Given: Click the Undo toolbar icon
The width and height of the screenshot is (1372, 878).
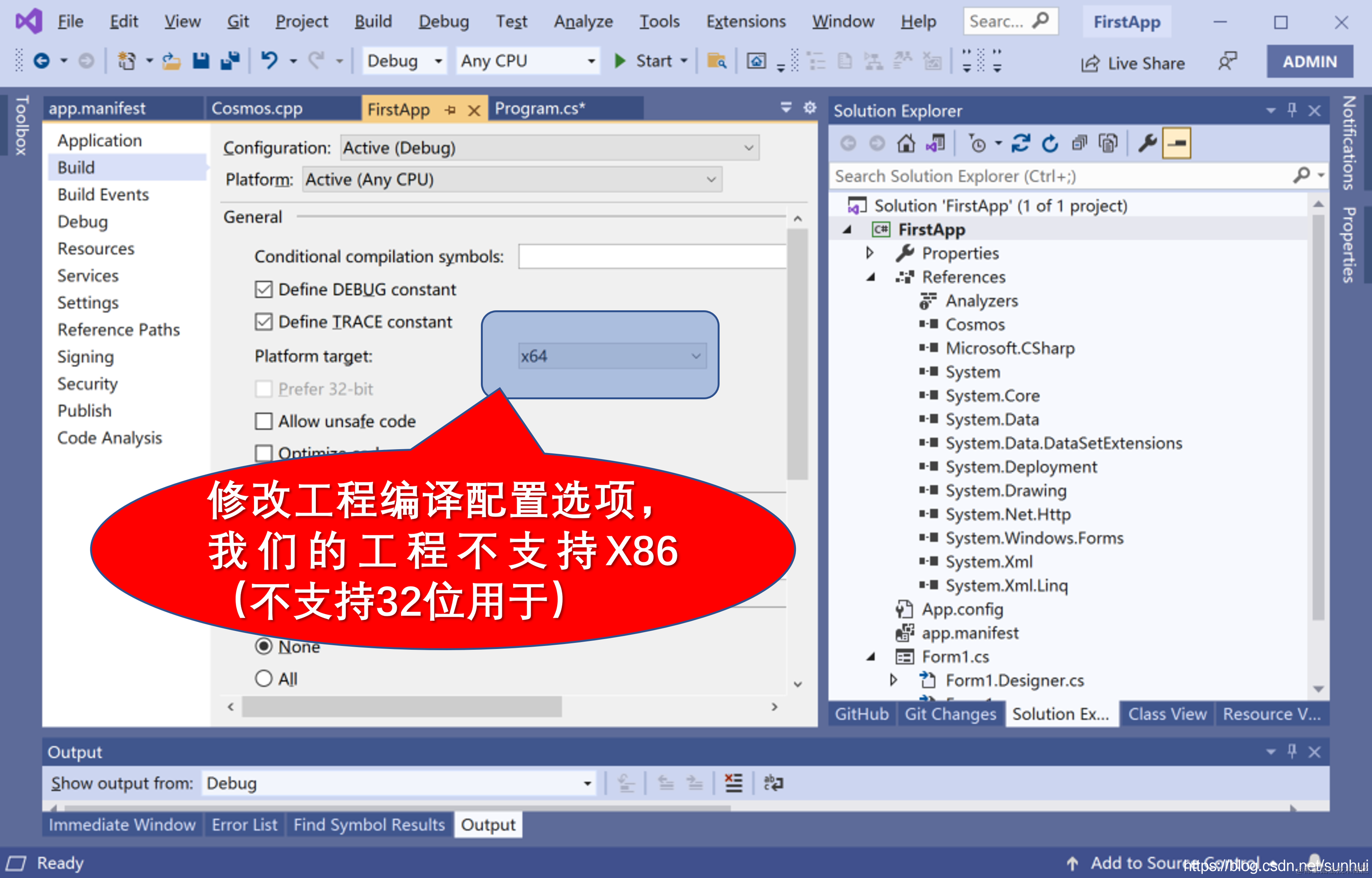Looking at the screenshot, I should click(269, 60).
